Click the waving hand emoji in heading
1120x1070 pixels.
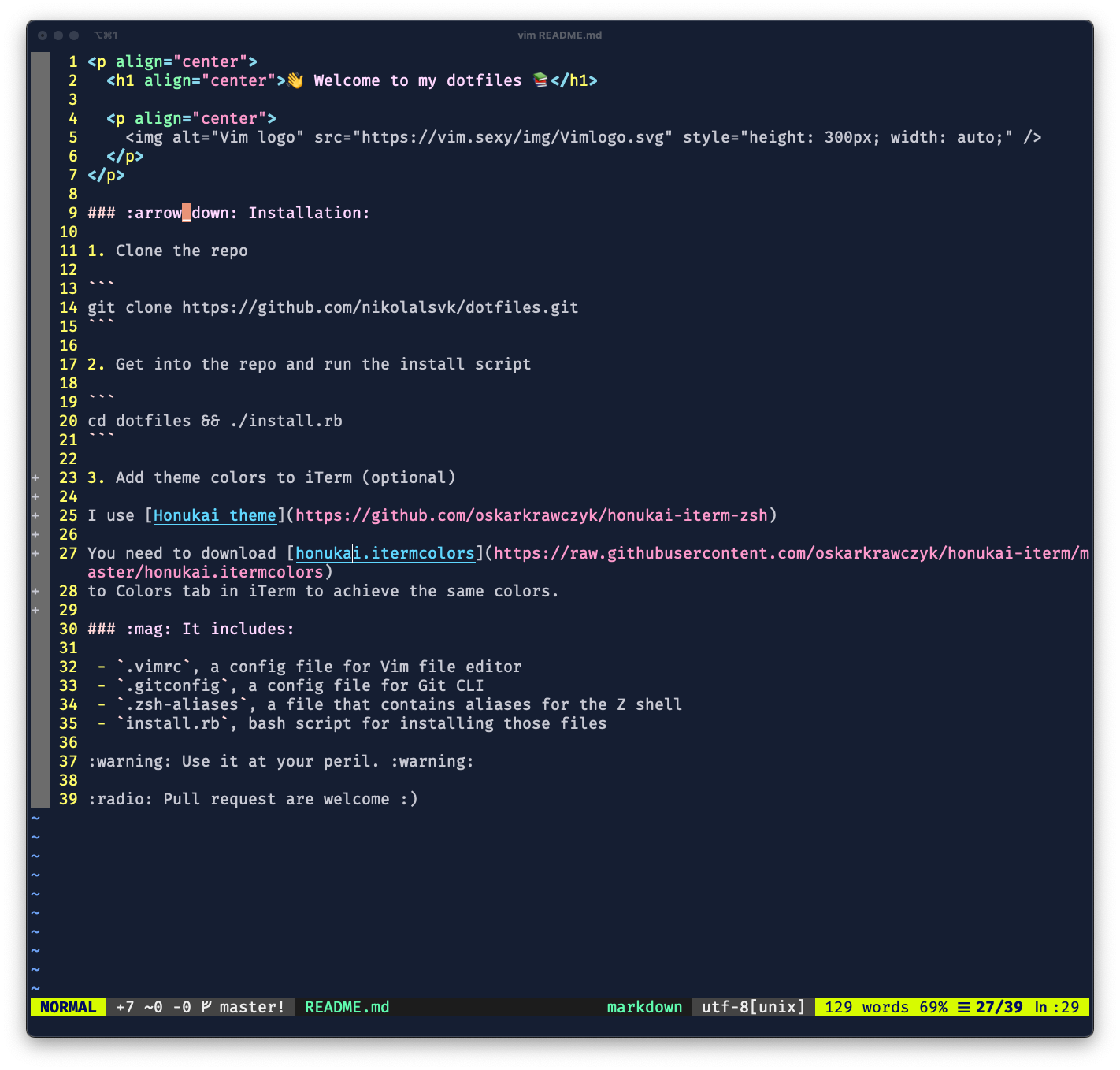295,80
